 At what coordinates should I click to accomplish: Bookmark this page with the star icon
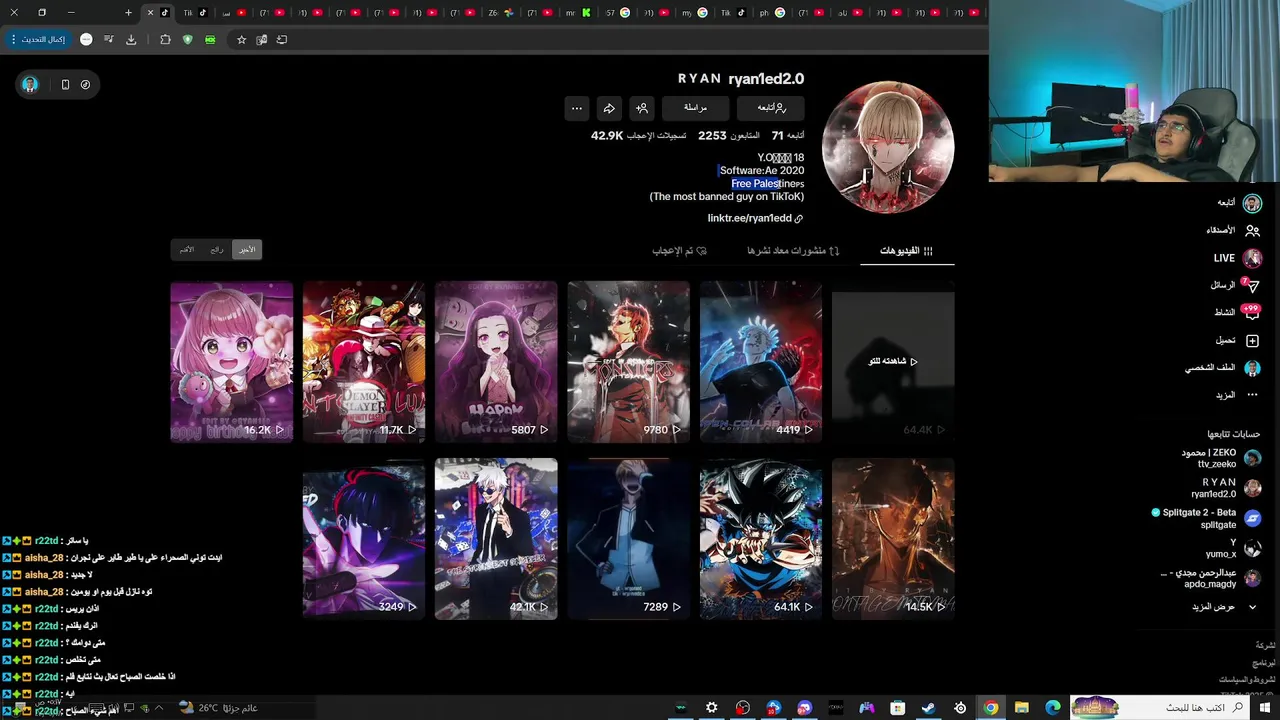click(241, 39)
